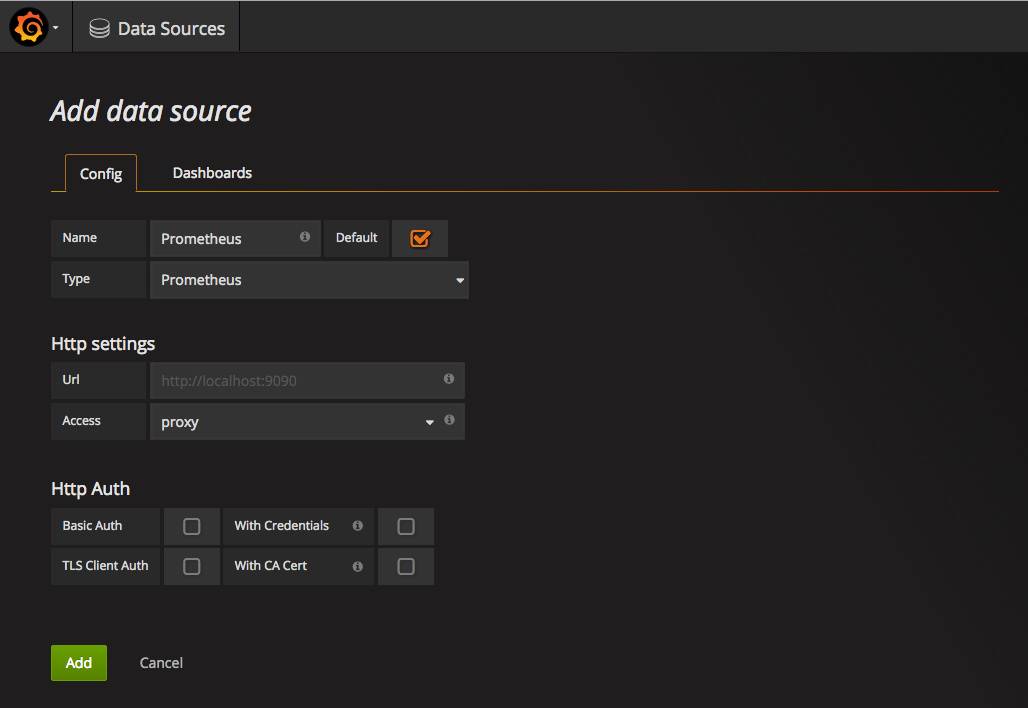Switch to the Dashboards tab
This screenshot has height=708, width=1028.
click(x=212, y=173)
